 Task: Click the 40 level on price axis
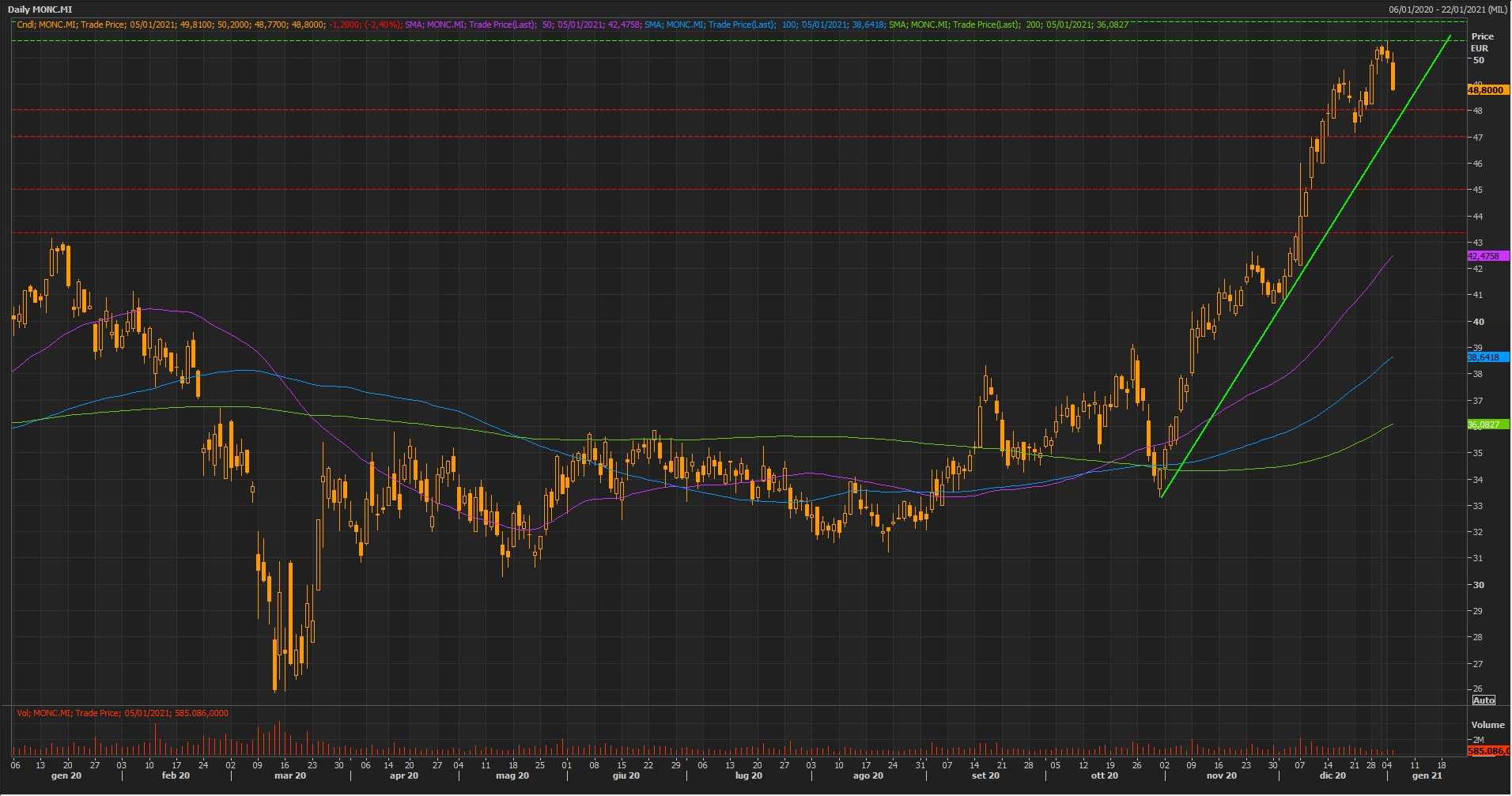(x=1478, y=322)
